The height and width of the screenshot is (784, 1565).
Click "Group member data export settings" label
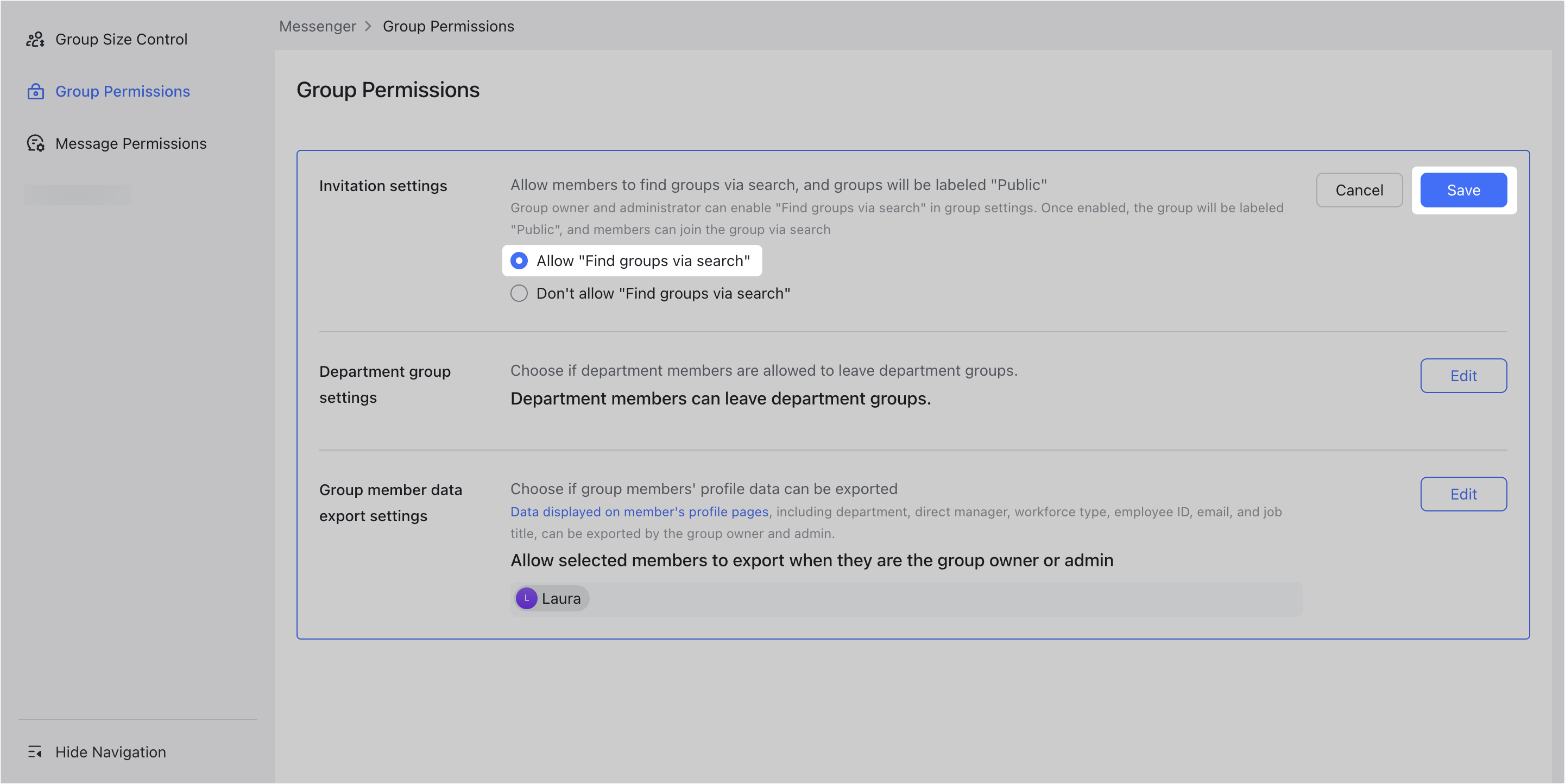(x=390, y=503)
